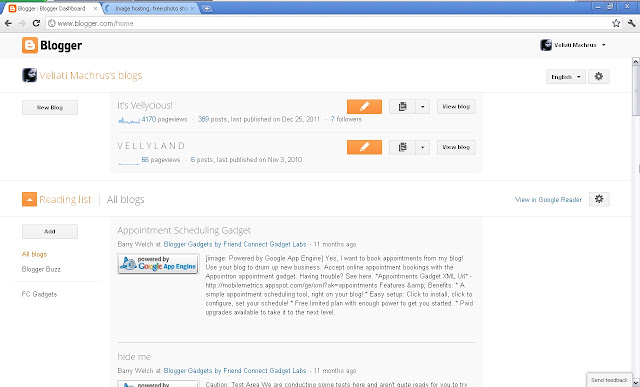Close the Blogger Dashboard tab
640x387 pixels.
[x=96, y=8]
